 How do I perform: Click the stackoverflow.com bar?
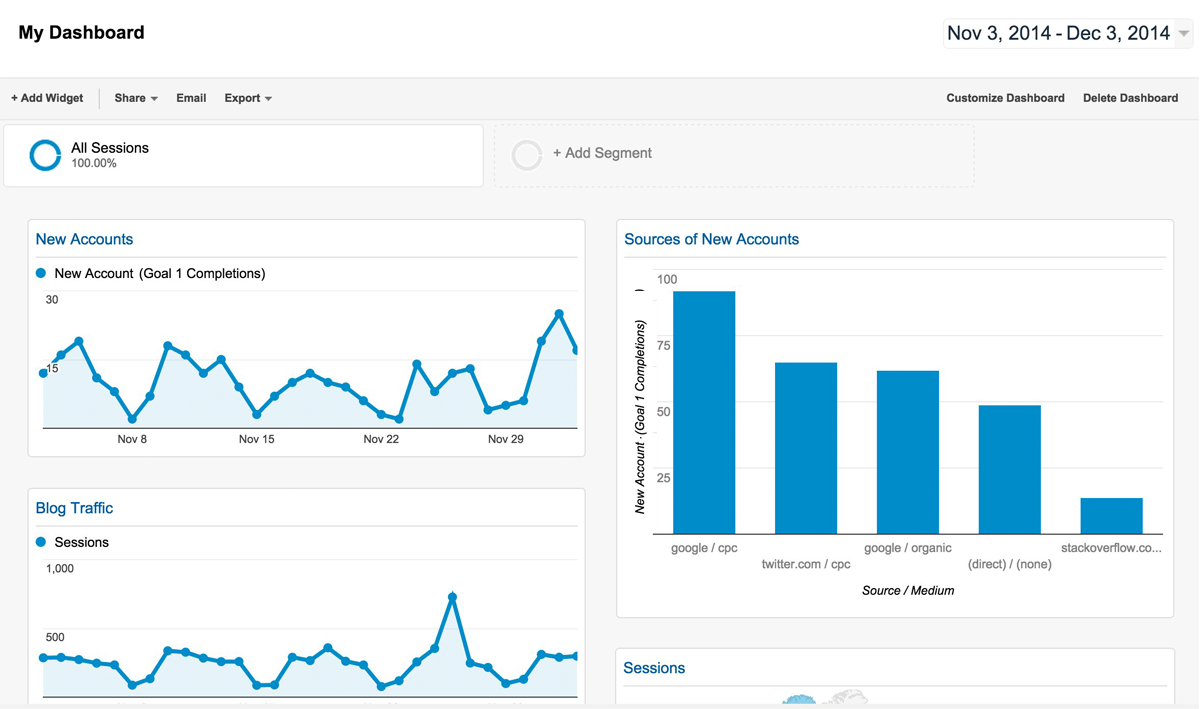click(x=1110, y=515)
